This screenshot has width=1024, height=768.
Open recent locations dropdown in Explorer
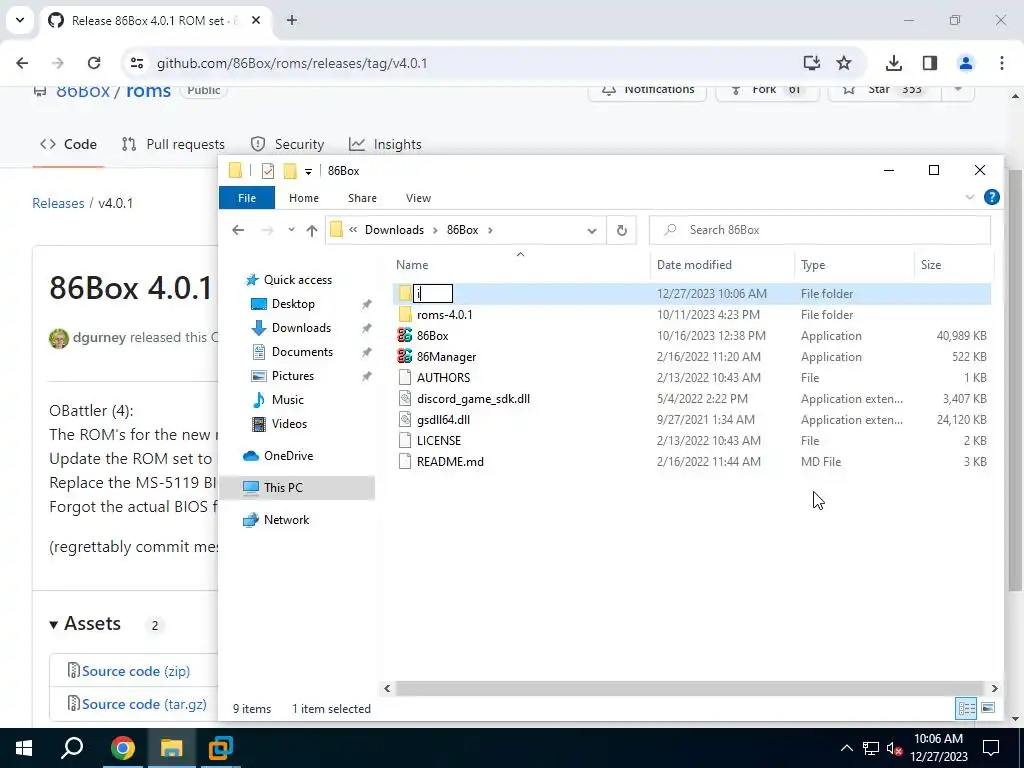click(x=291, y=230)
